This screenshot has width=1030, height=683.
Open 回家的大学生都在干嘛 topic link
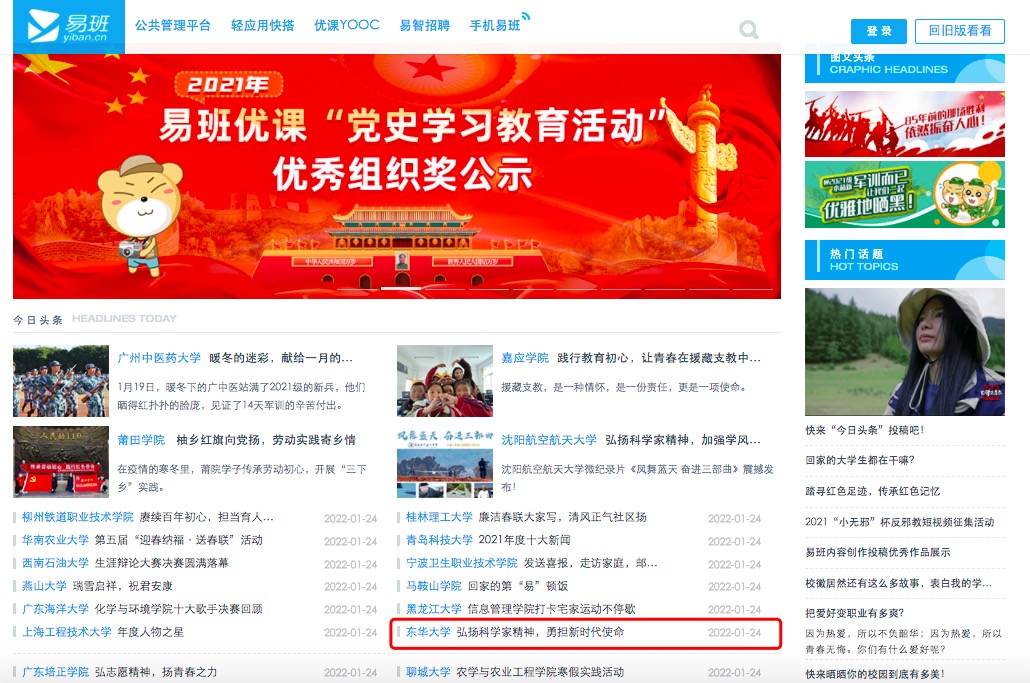tap(860, 460)
